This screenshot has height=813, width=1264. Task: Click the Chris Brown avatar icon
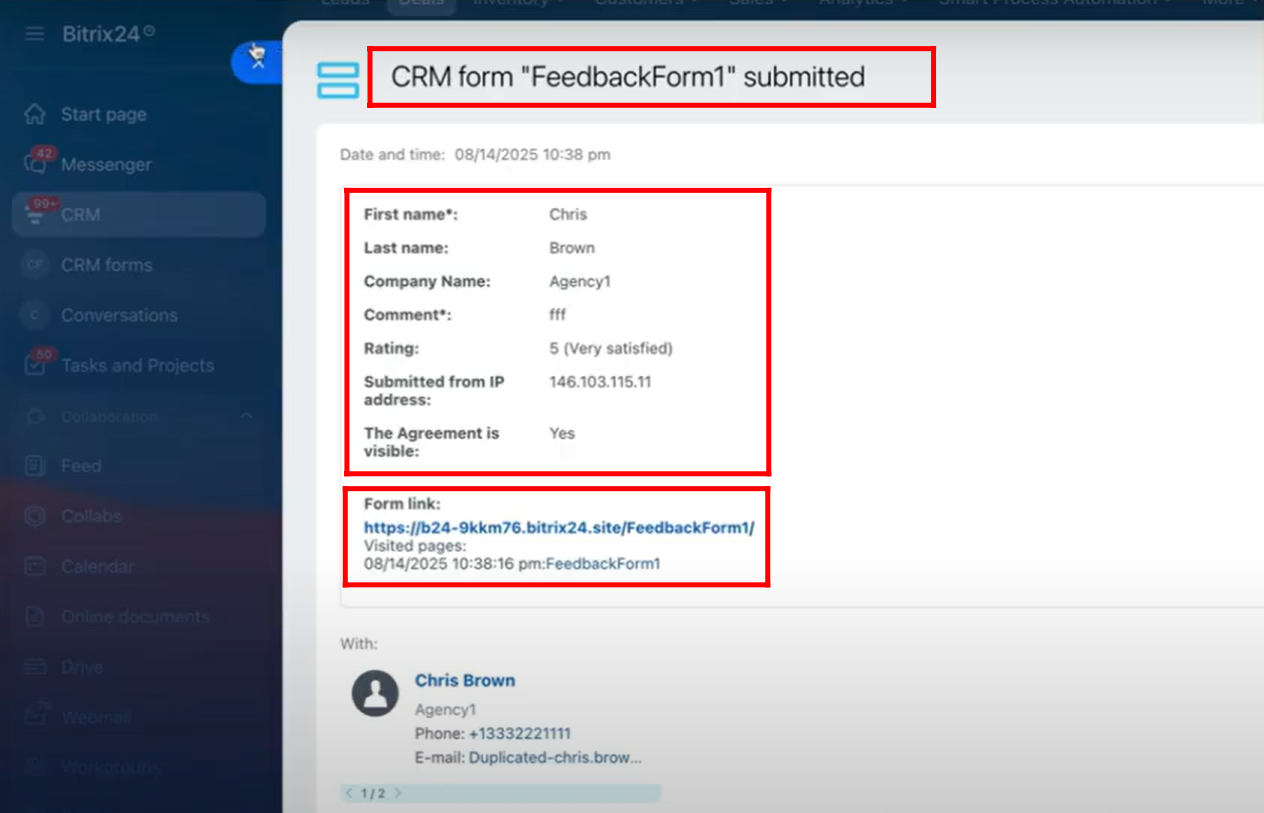pos(375,692)
